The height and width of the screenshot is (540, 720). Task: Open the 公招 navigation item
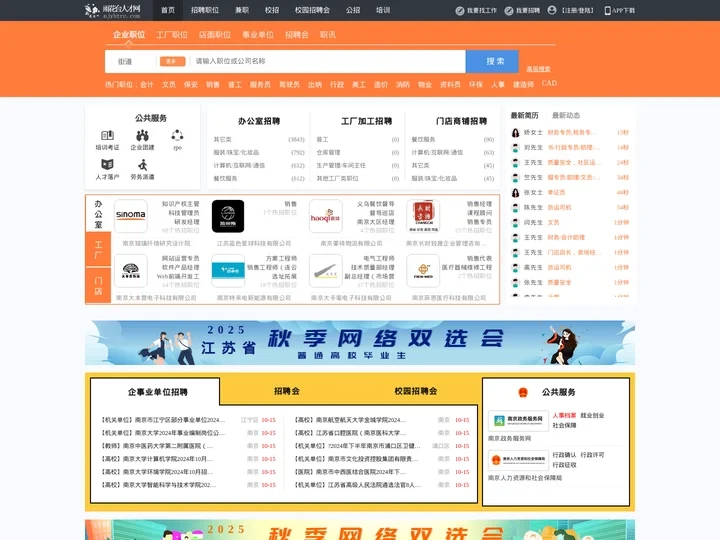pyautogui.click(x=353, y=10)
